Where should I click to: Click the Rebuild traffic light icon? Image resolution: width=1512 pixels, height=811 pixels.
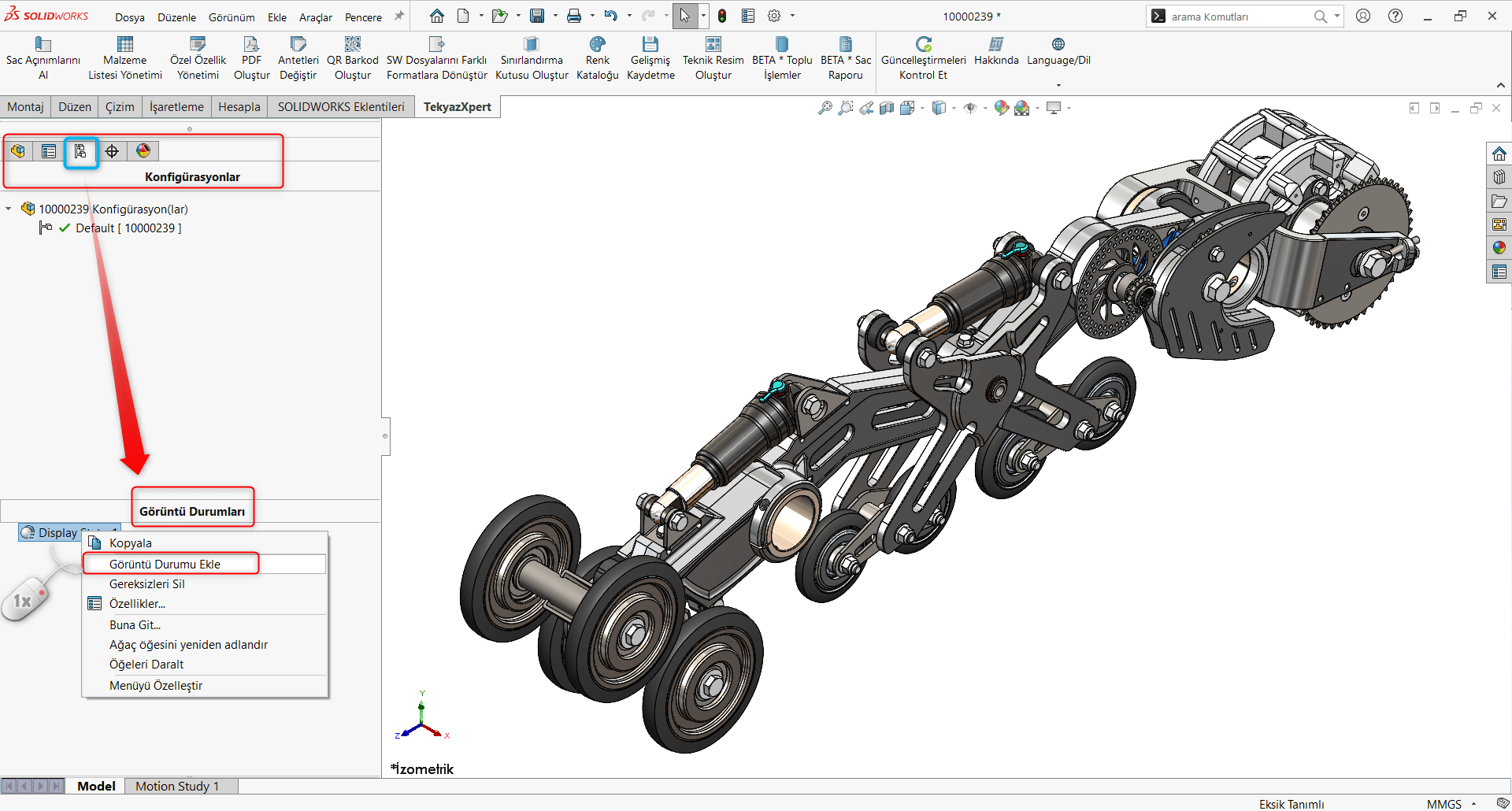722,16
